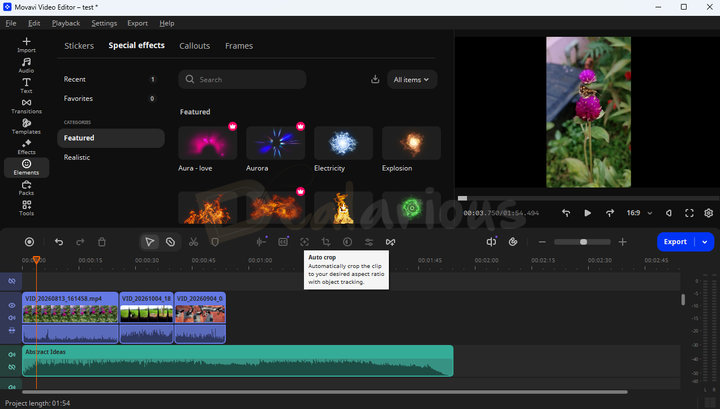Adjust the timeline zoom slider
This screenshot has width=720, height=409.
point(582,242)
